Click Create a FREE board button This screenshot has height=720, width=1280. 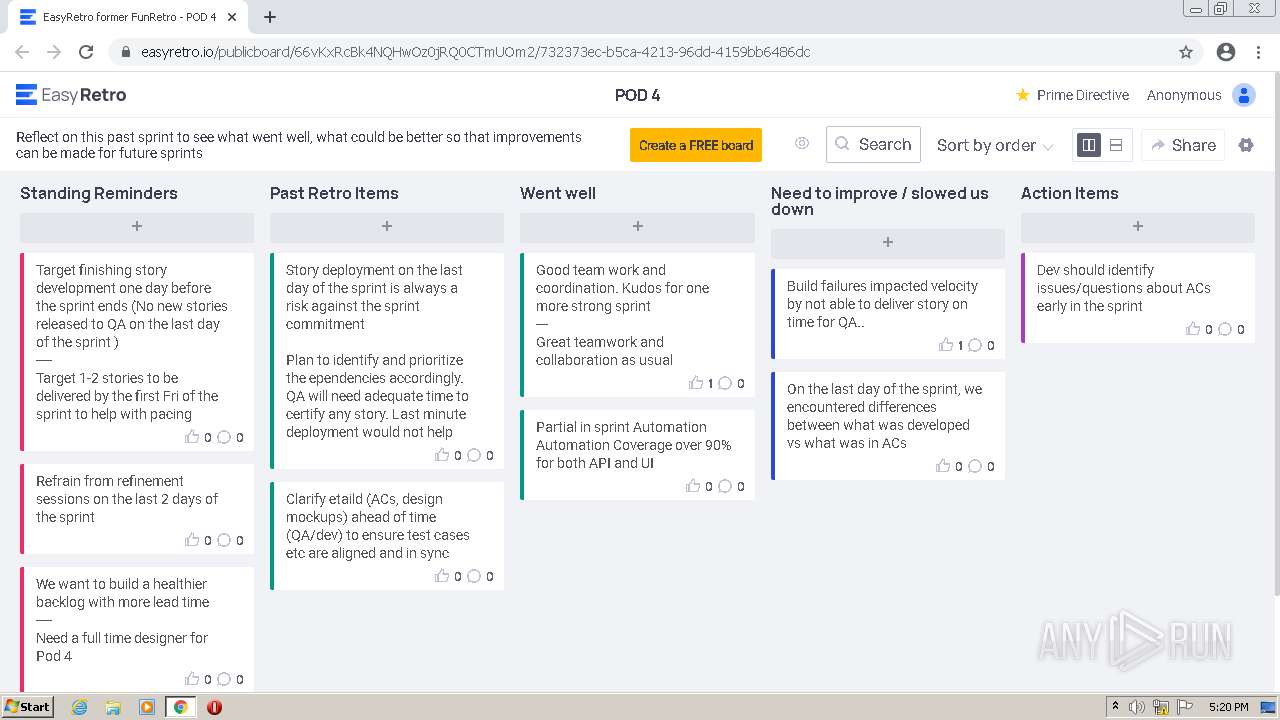coord(696,145)
